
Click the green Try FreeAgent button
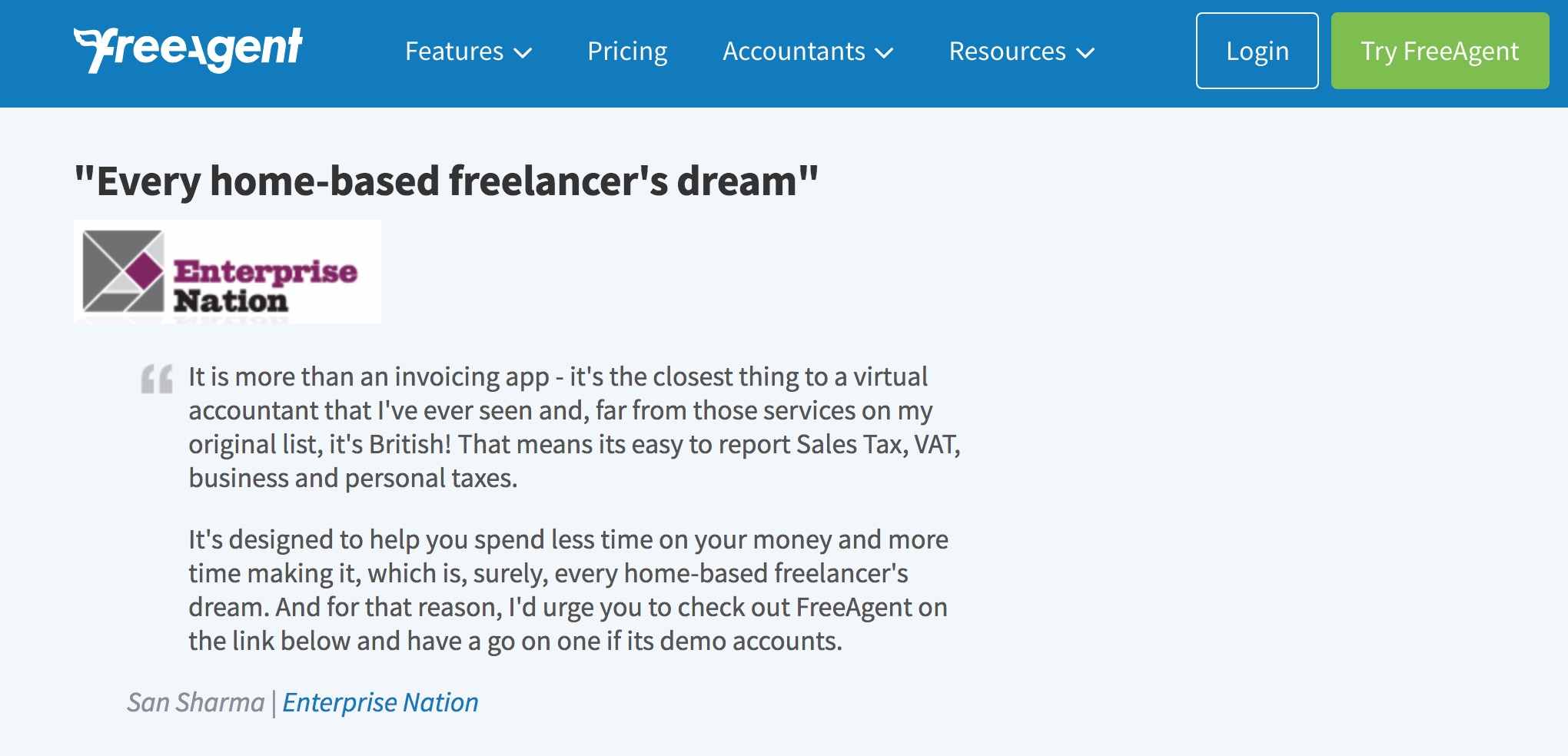(x=1440, y=51)
